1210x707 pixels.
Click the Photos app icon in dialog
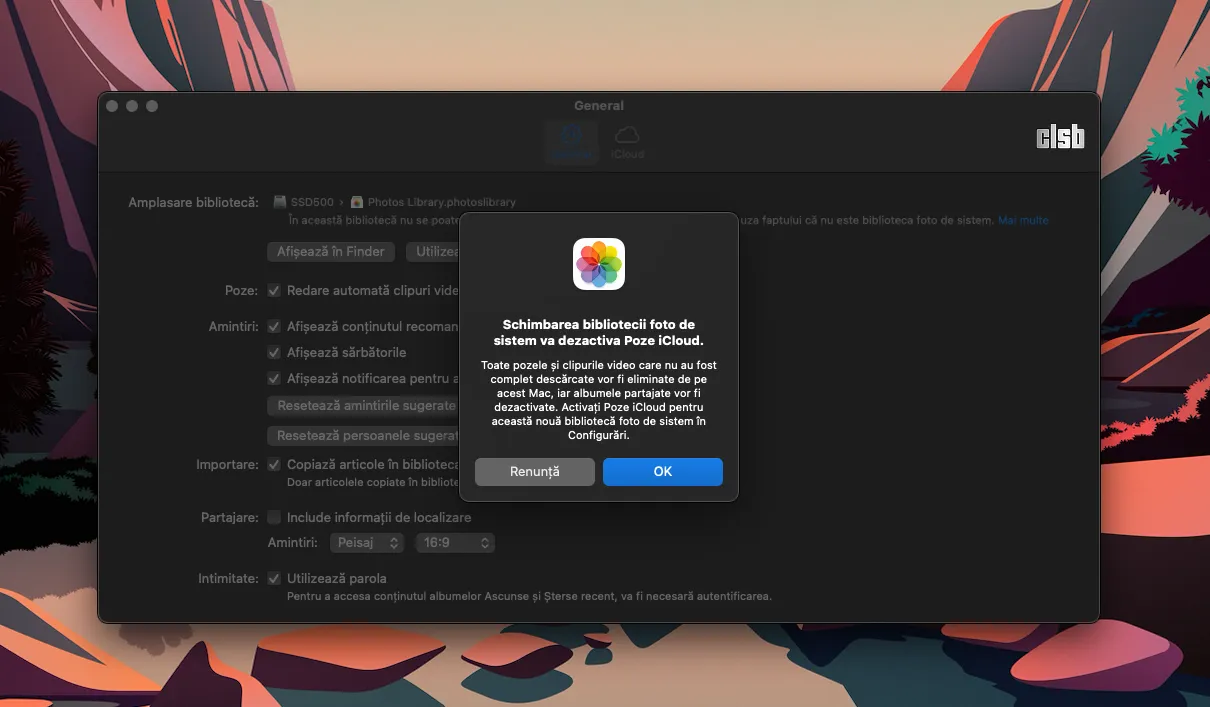[598, 264]
